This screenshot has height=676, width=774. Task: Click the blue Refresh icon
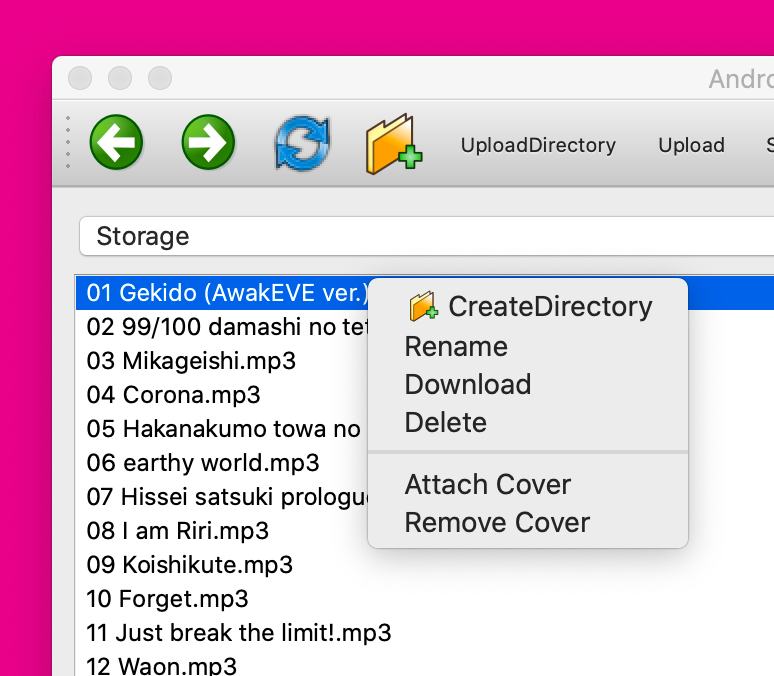[x=302, y=143]
